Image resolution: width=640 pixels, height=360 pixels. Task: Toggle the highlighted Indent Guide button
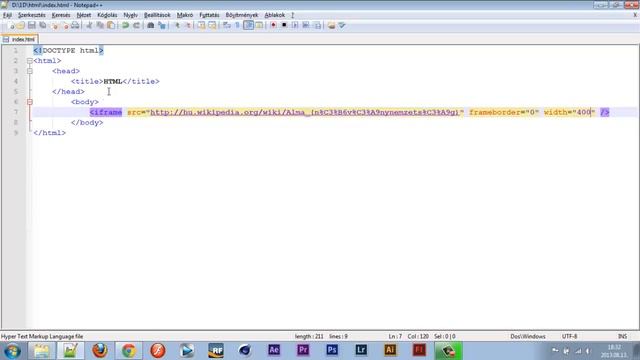pos(249,25)
